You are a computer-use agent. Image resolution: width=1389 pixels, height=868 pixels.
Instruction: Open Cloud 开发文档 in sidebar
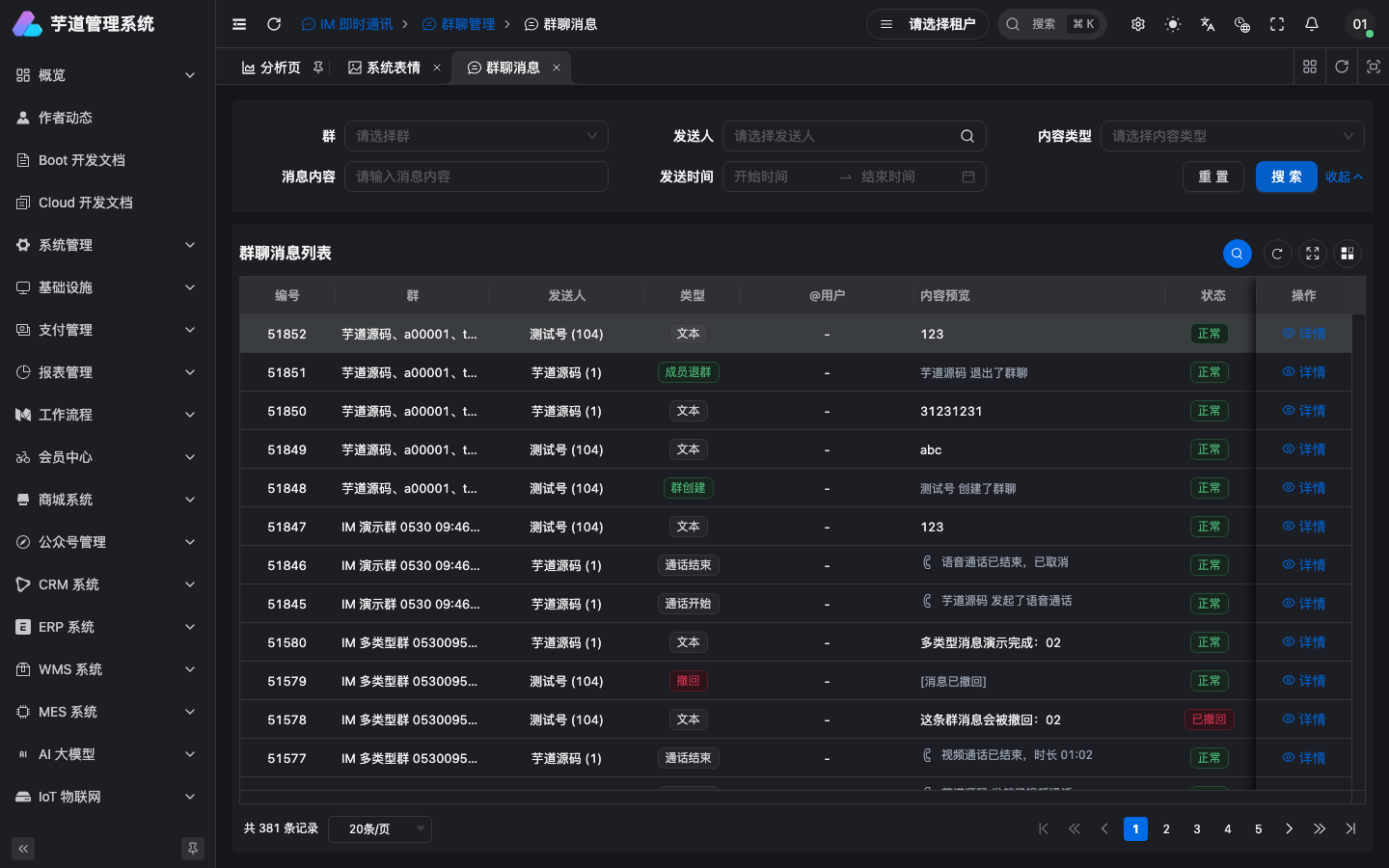pos(107,203)
